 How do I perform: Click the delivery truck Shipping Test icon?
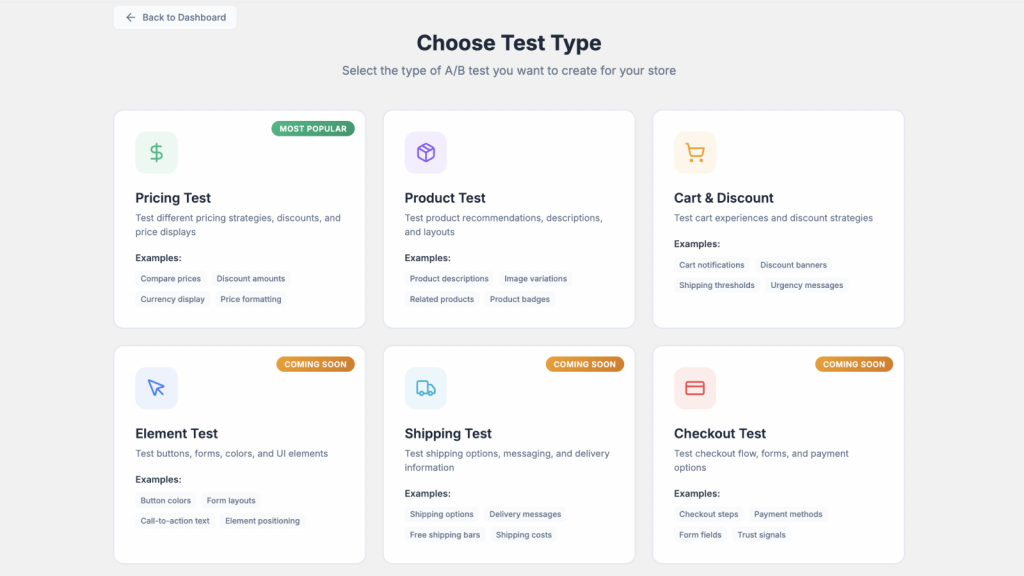point(426,388)
